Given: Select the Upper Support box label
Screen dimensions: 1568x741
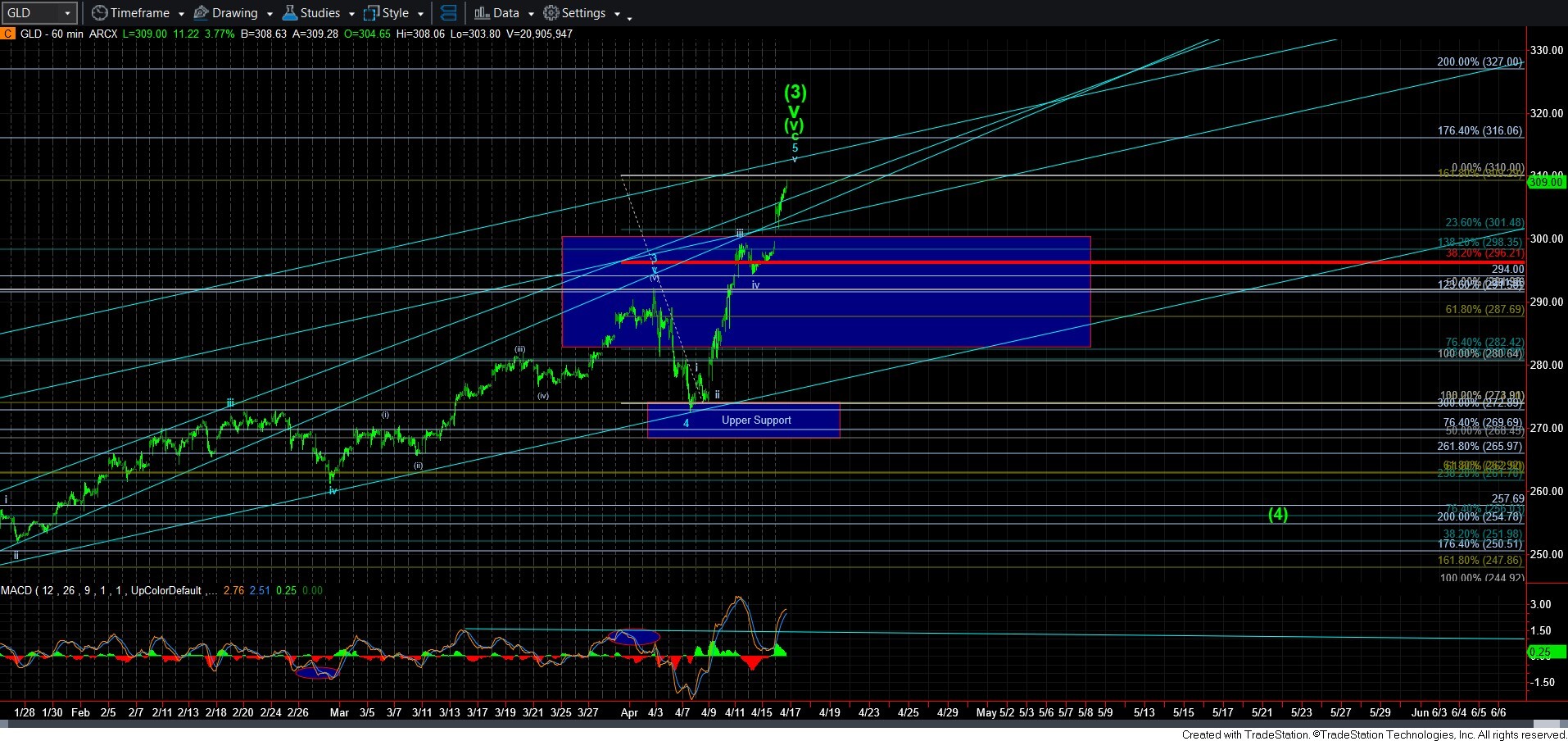Looking at the screenshot, I should 756,420.
